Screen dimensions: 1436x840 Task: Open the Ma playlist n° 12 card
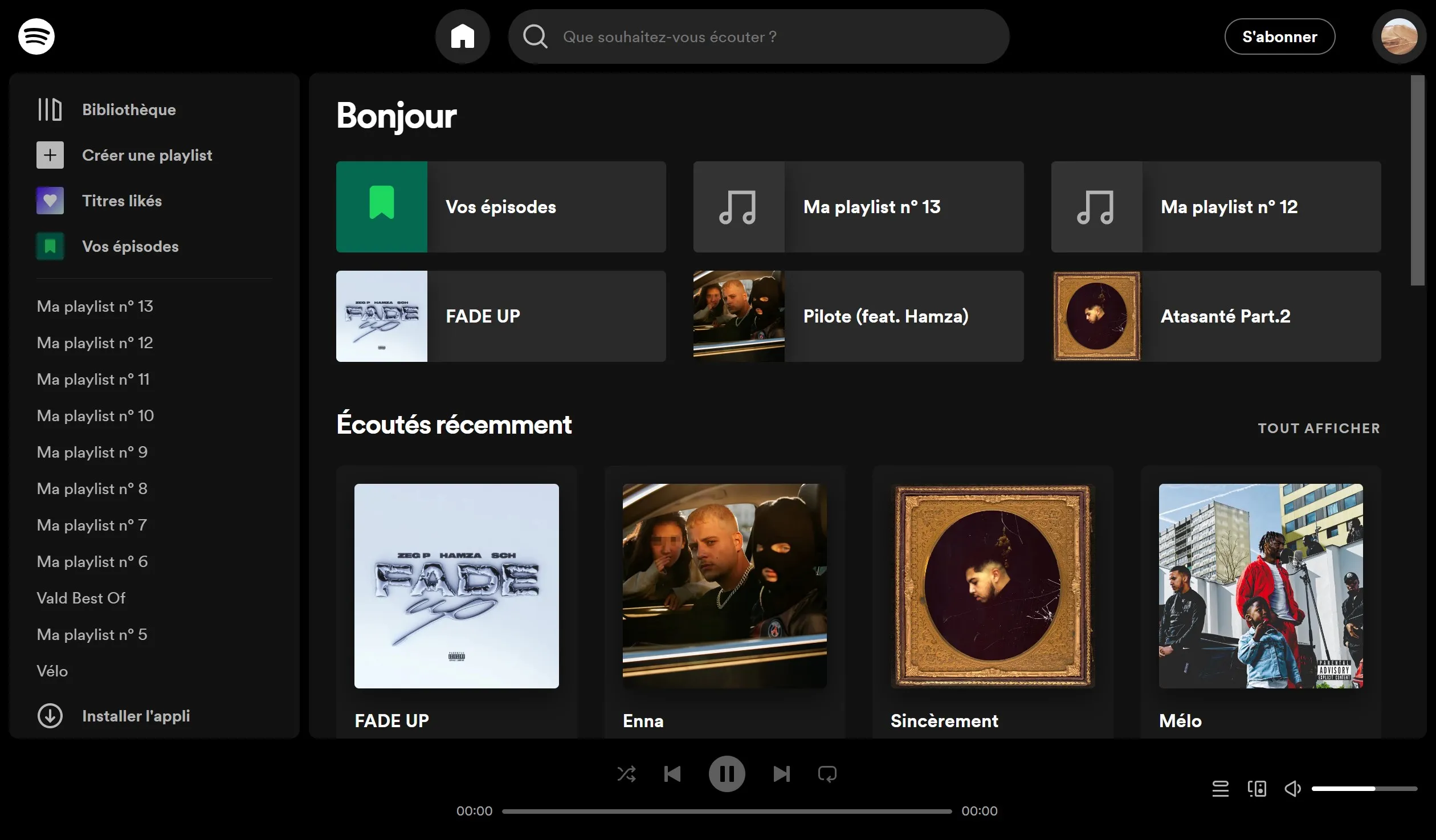[1216, 207]
